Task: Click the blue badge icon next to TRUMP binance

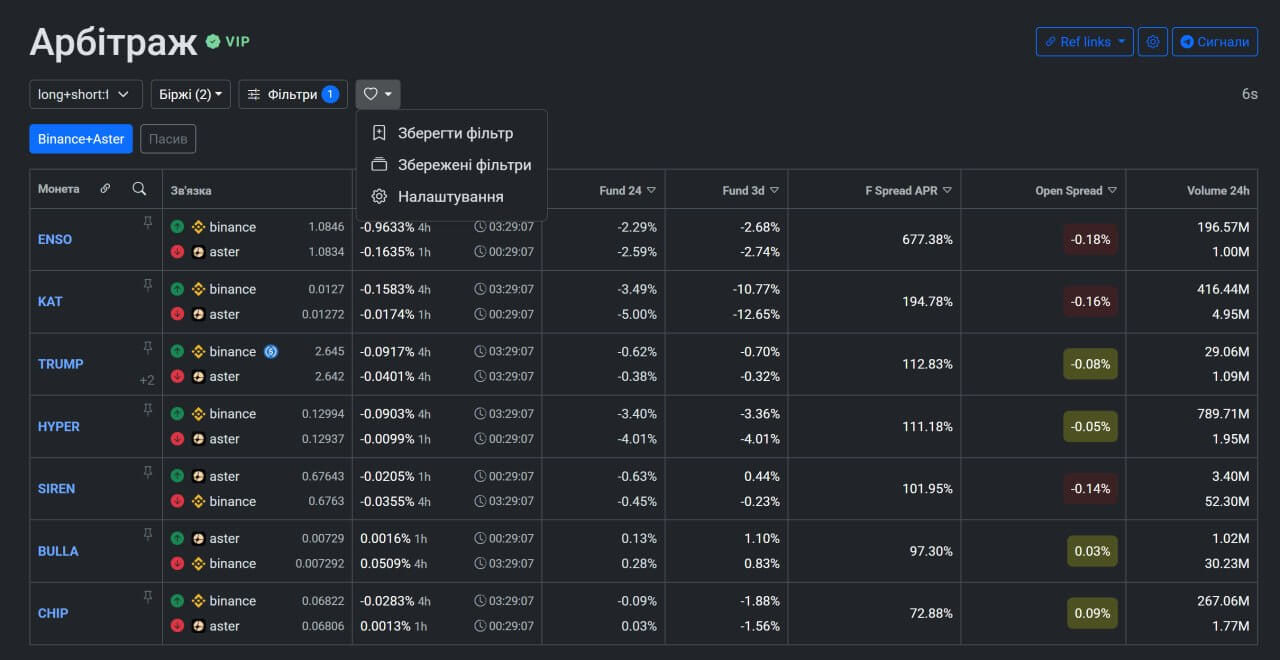Action: [271, 352]
